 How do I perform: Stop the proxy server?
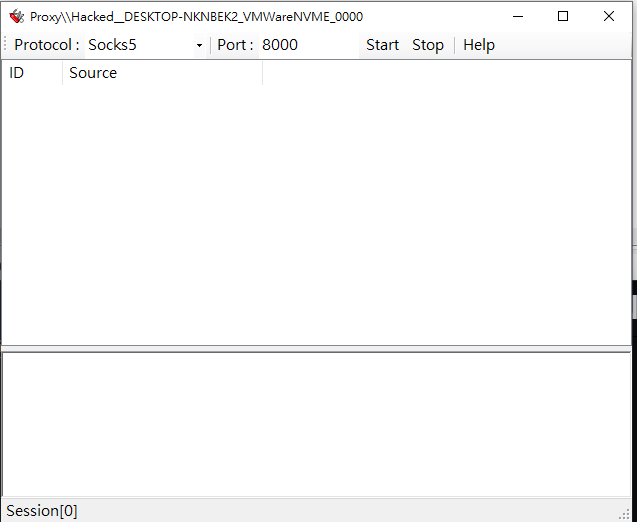(x=427, y=45)
